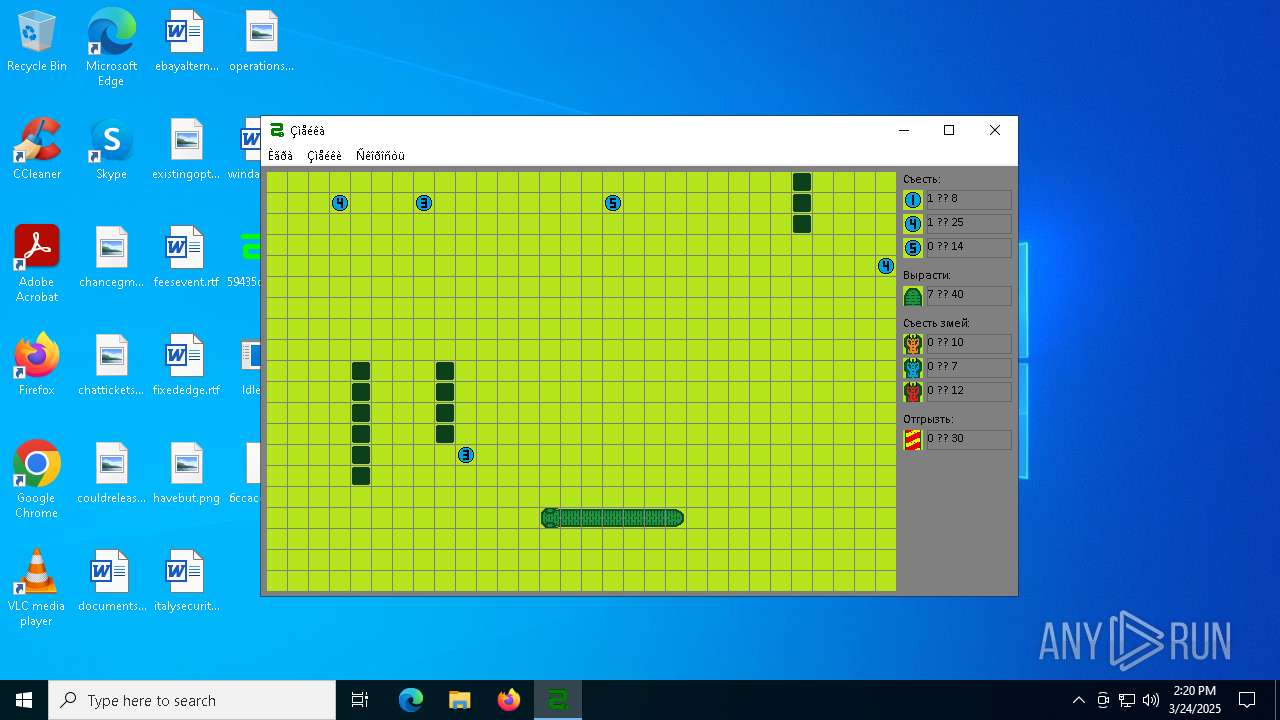Click the 'Type here to search' taskbar box
The image size is (1280, 720).
tap(192, 700)
